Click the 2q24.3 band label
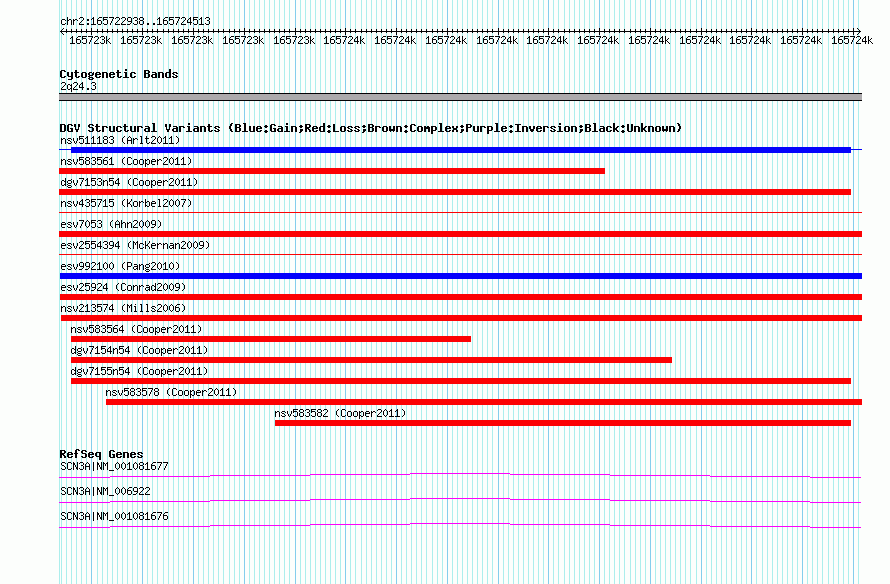The height and width of the screenshot is (584, 890). pos(78,86)
